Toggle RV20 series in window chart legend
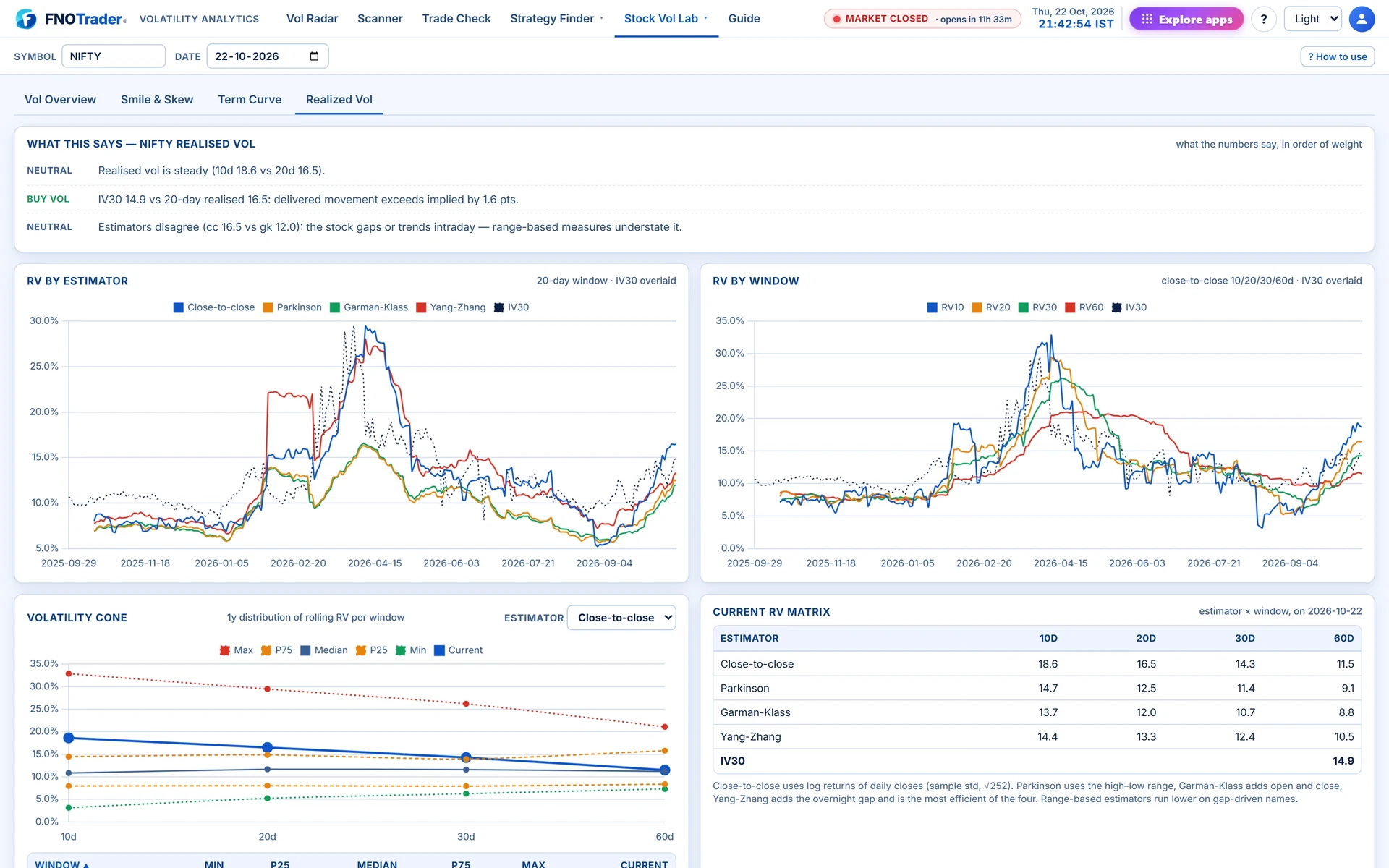 (x=991, y=307)
